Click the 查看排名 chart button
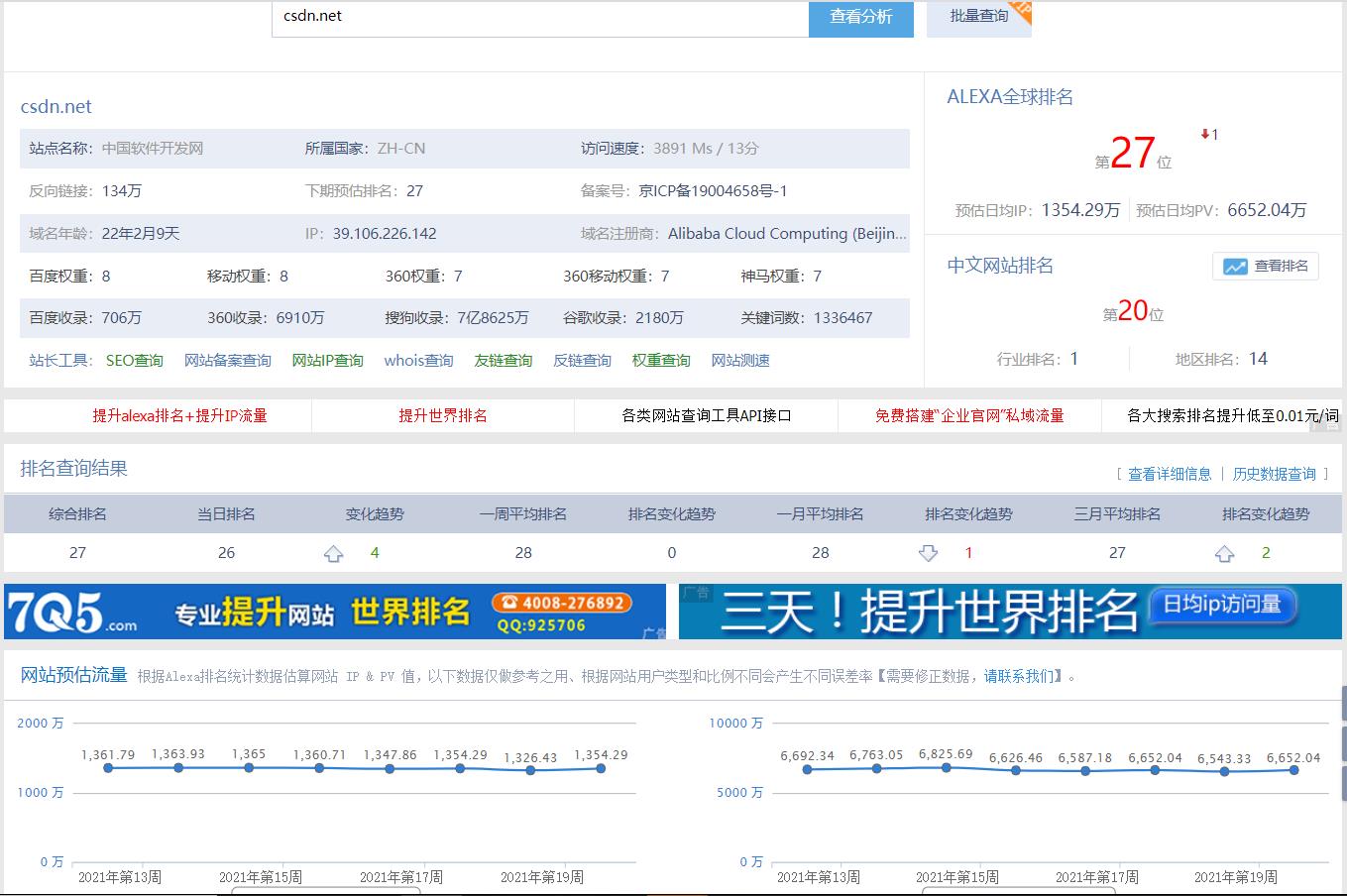Viewport: 1347px width, 896px height. [1266, 266]
